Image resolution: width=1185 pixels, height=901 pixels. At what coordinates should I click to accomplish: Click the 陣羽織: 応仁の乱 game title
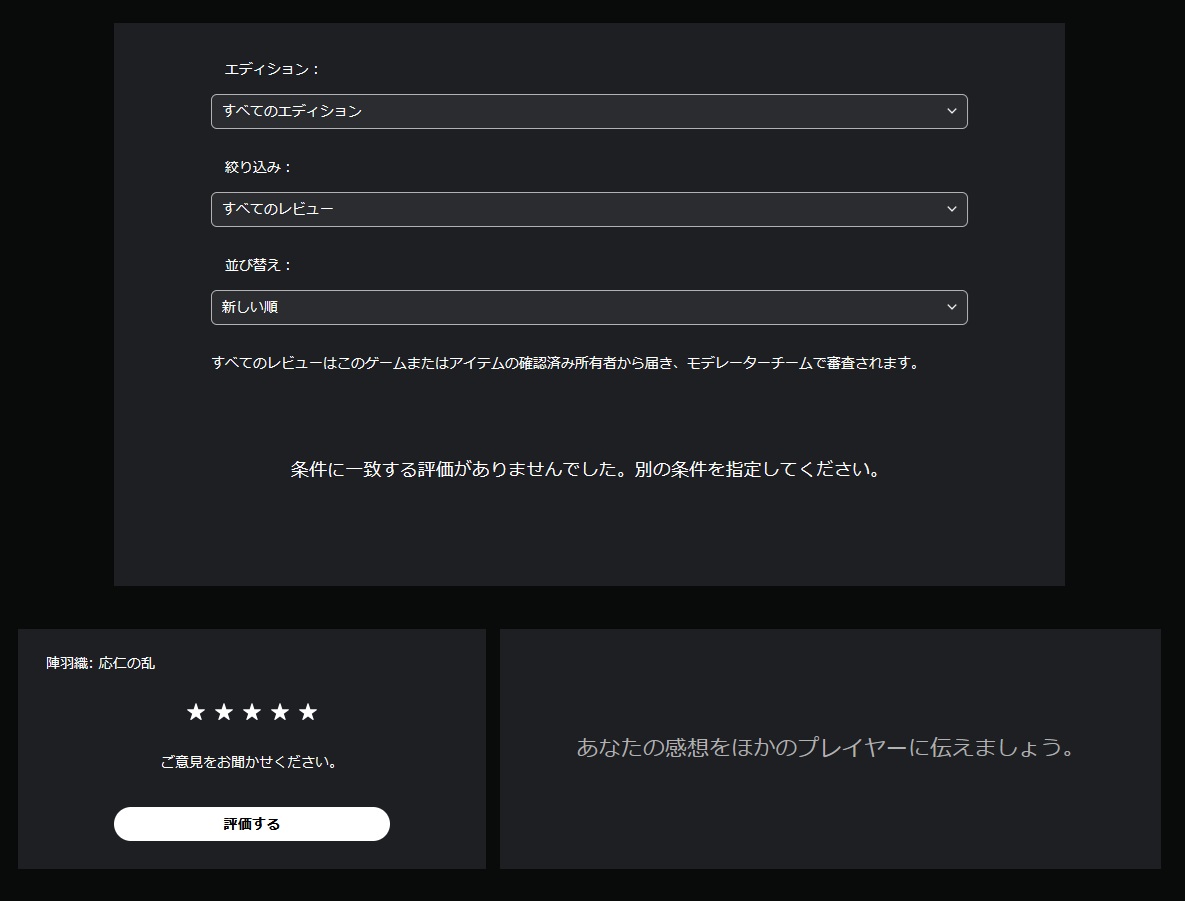tap(101, 663)
